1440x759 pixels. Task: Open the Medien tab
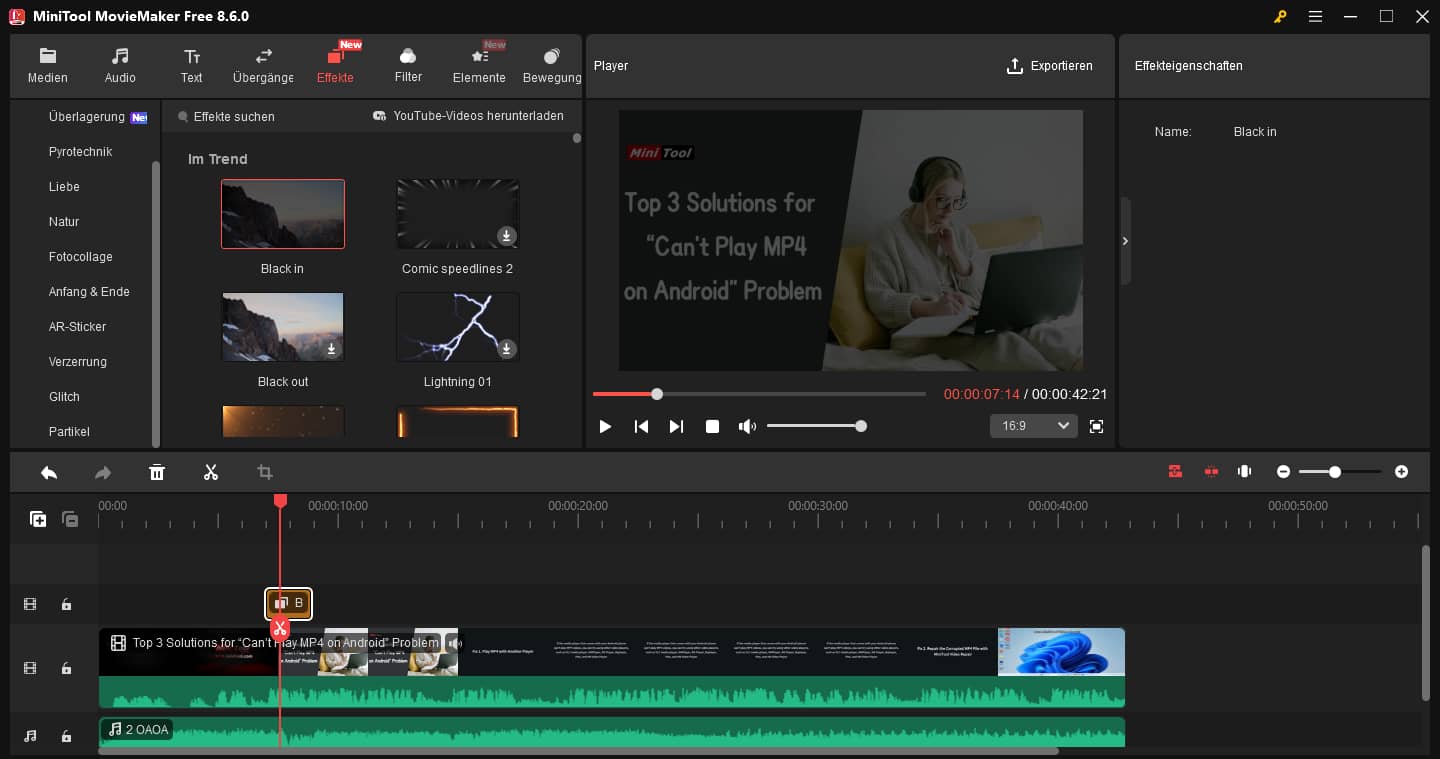click(x=48, y=66)
